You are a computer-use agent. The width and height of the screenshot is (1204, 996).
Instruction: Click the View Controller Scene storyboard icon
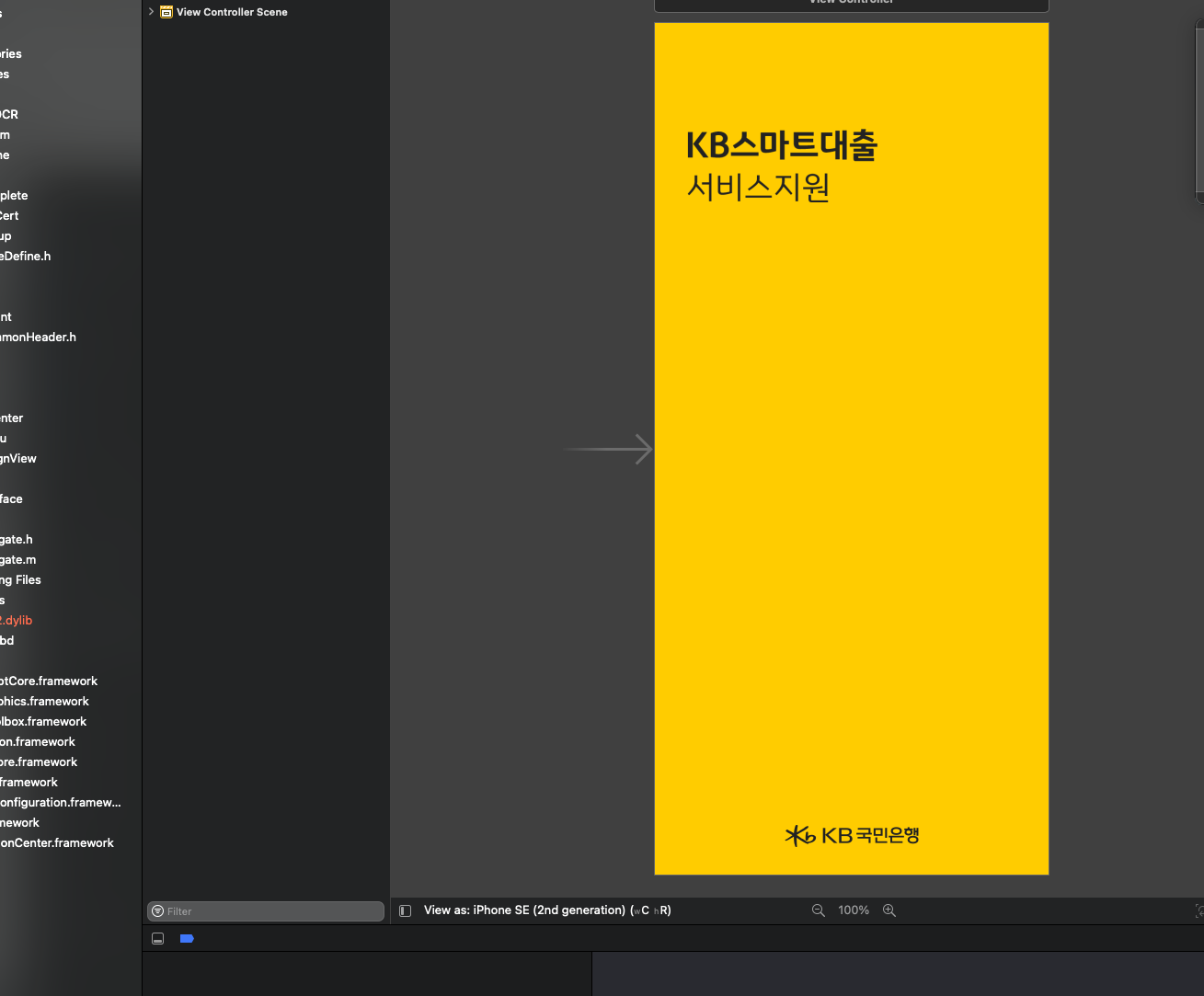(x=166, y=12)
